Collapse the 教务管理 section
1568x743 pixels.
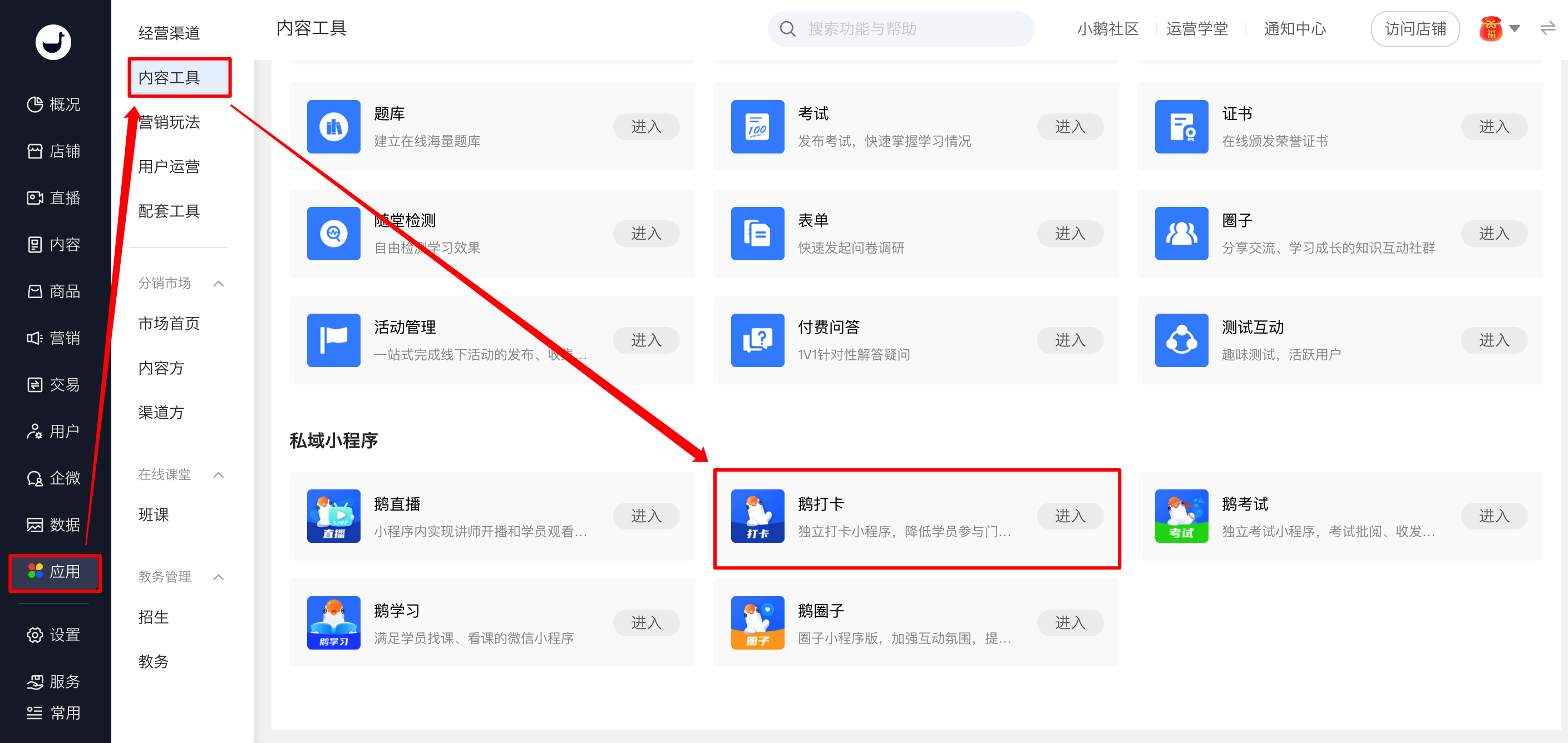(x=219, y=577)
